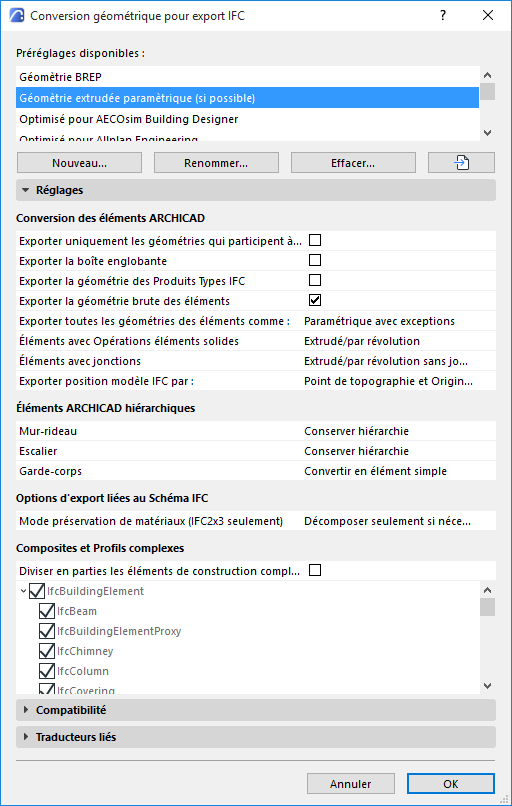Screen dimensions: 512x806
Task: Open Paramétrique avec exceptions dropdown
Action: click(398, 321)
